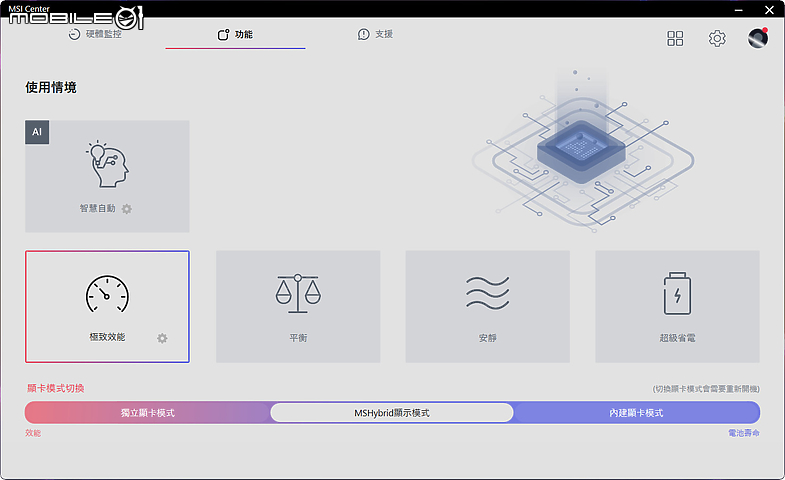Close the MSI Center window
This screenshot has height=480, width=785.
click(769, 10)
